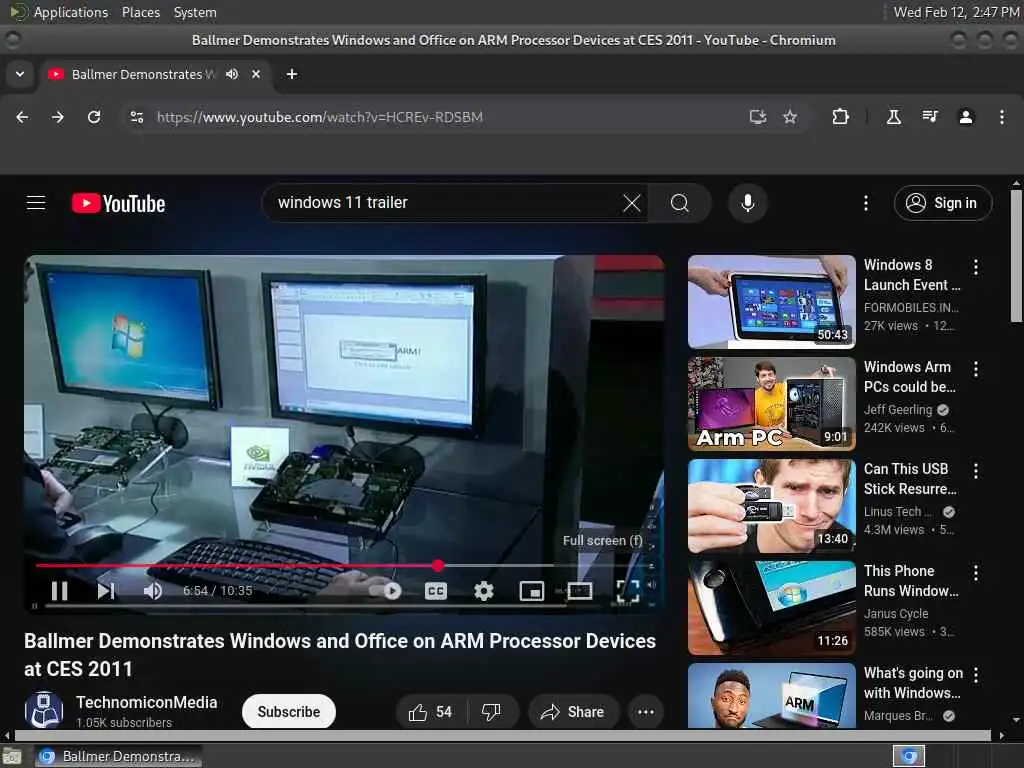
Task: Enable miniplayer mode
Action: (532, 591)
